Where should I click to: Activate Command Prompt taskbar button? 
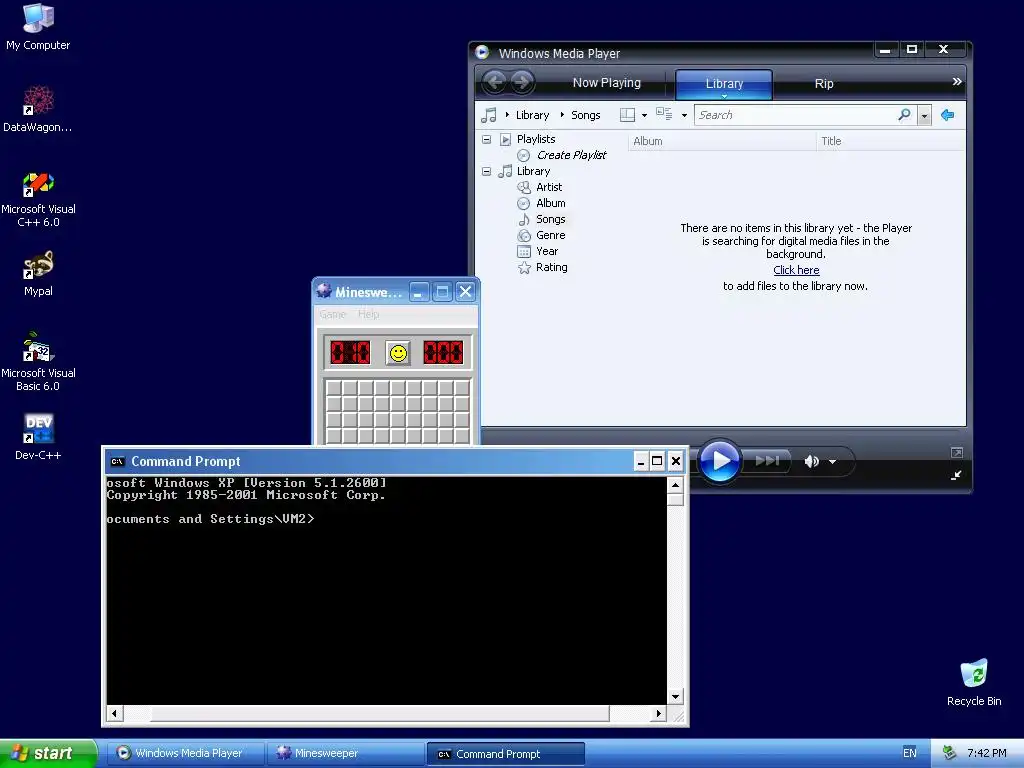505,754
